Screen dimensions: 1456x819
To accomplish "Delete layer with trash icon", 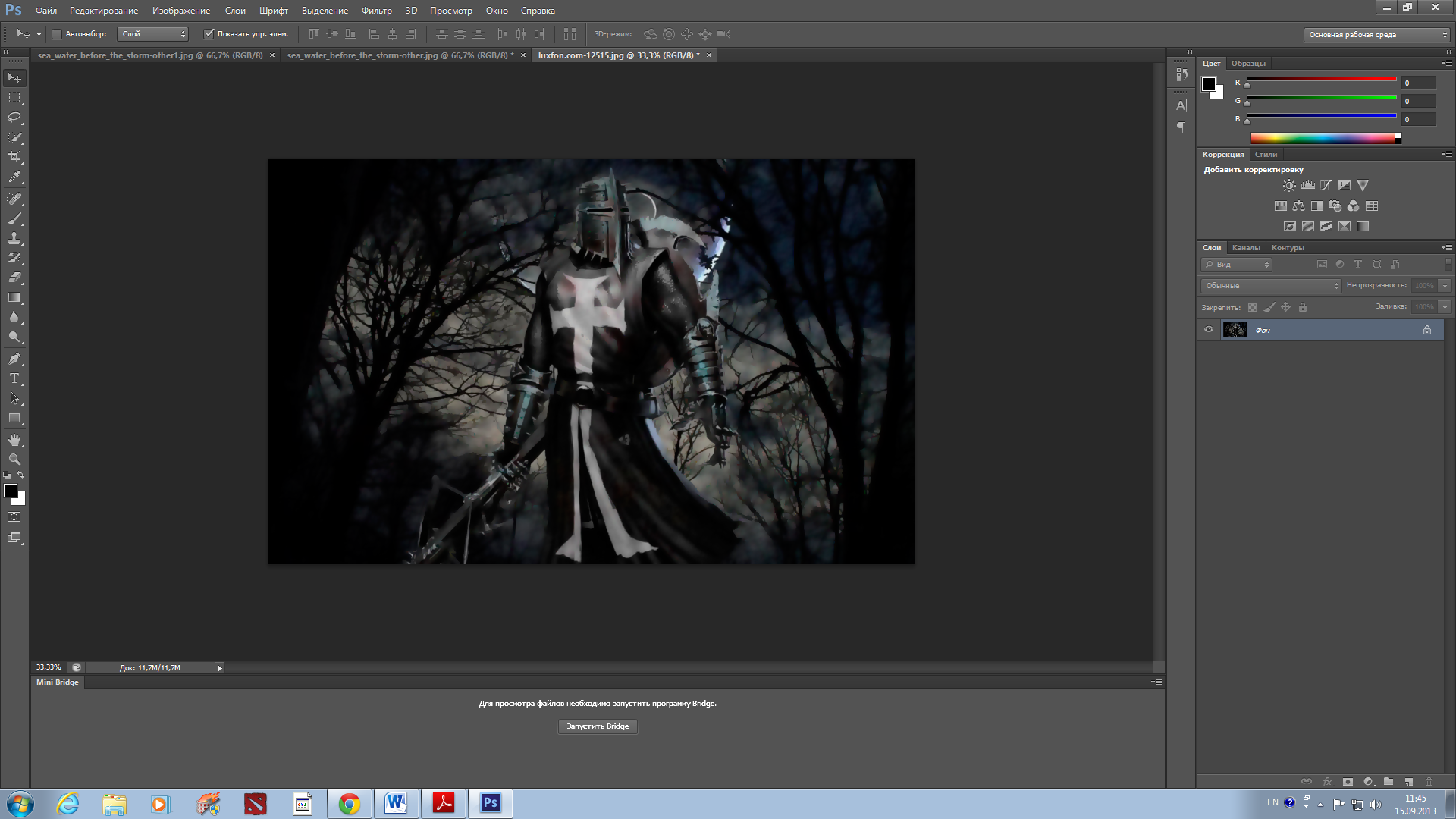I will pyautogui.click(x=1429, y=782).
